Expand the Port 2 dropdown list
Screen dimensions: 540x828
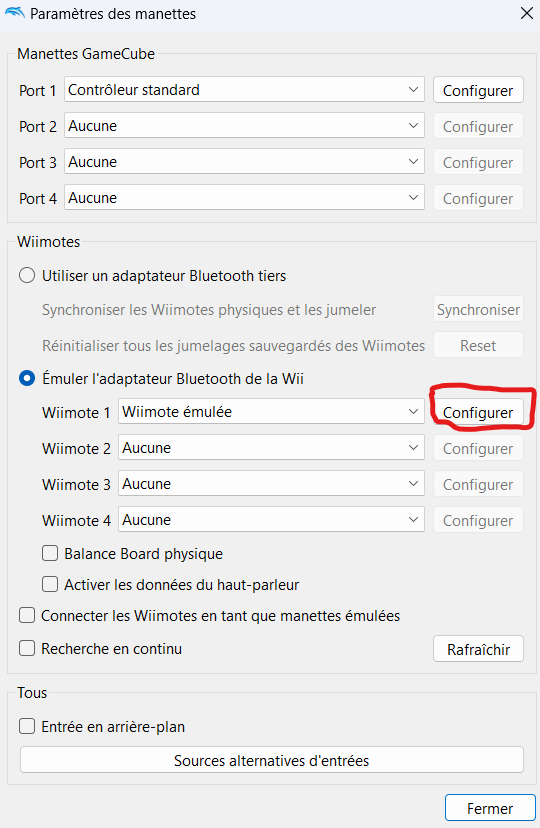coord(244,126)
